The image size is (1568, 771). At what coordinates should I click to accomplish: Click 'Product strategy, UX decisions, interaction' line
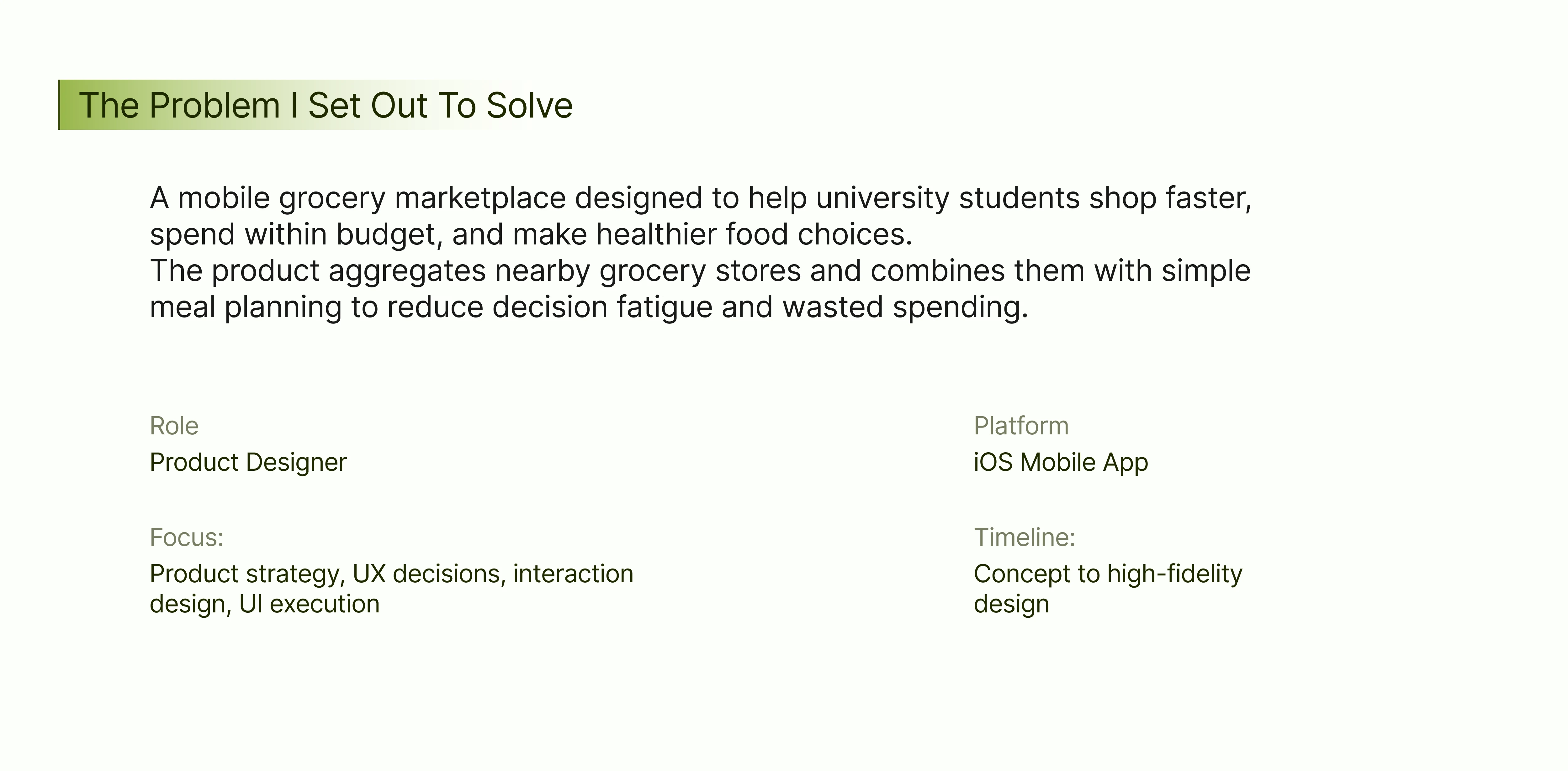pos(391,574)
